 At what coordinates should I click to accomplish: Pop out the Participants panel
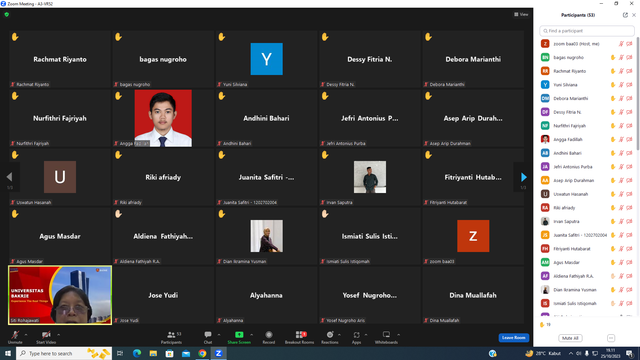(625, 15)
